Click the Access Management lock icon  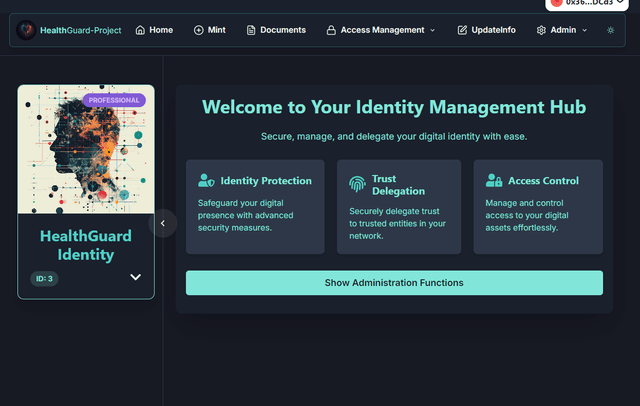pos(331,30)
